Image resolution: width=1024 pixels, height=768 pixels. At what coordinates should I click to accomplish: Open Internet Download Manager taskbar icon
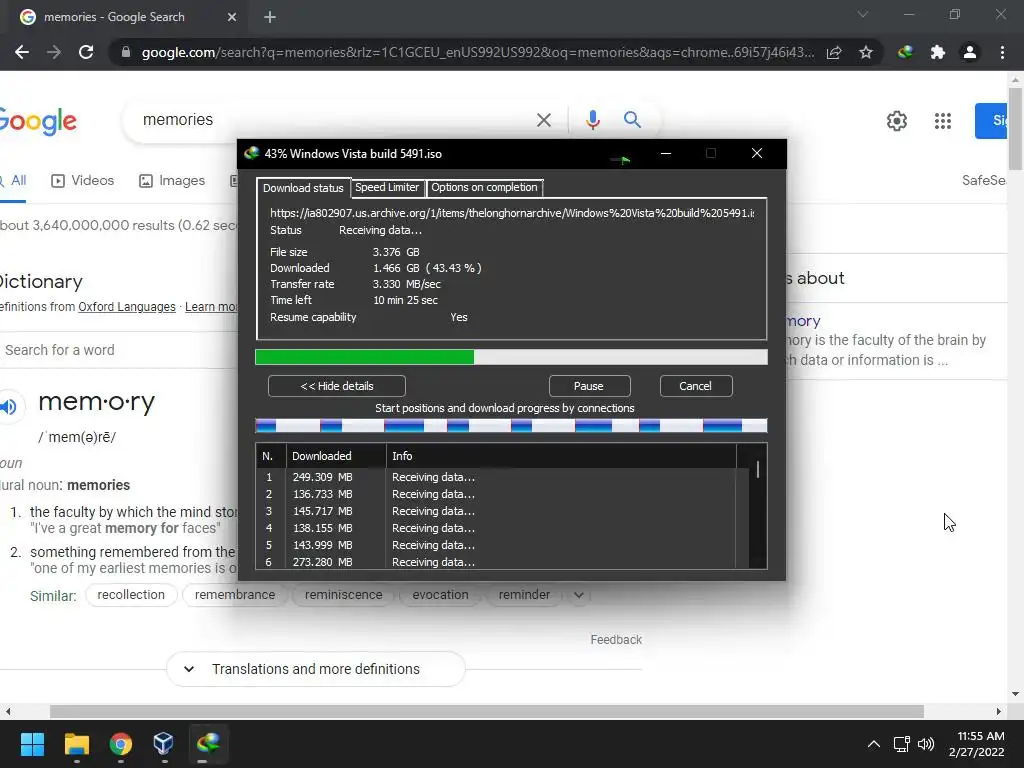coord(208,743)
